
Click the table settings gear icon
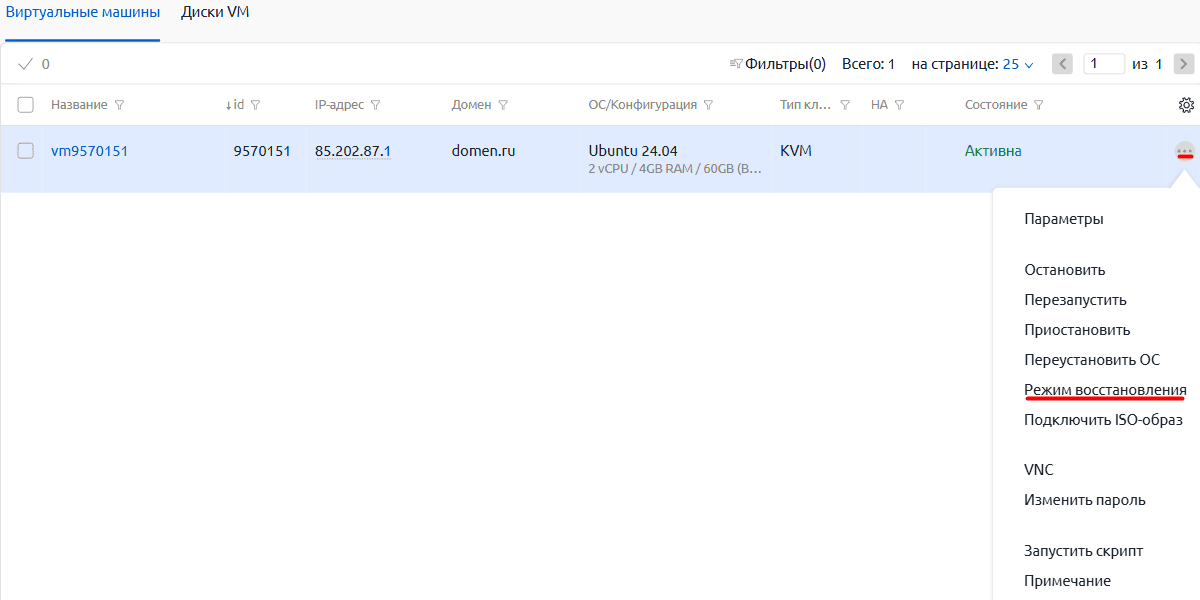click(1186, 105)
